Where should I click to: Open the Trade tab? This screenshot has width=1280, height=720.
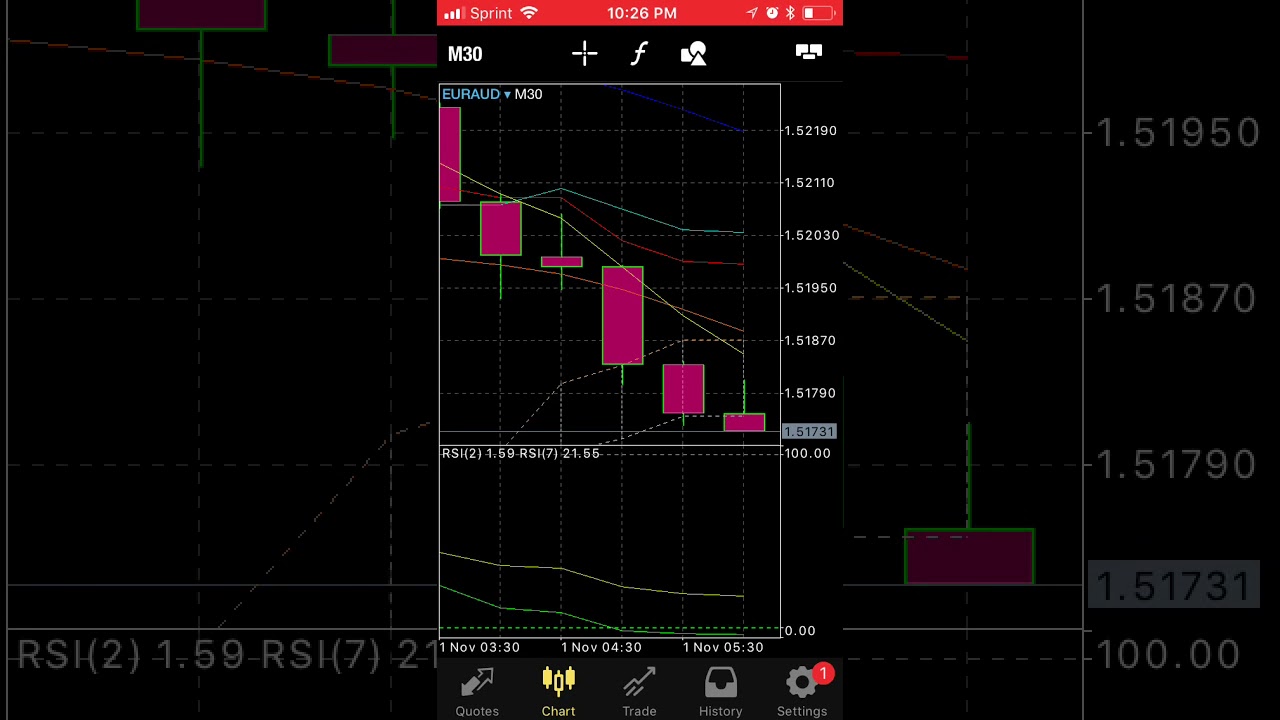[639, 692]
